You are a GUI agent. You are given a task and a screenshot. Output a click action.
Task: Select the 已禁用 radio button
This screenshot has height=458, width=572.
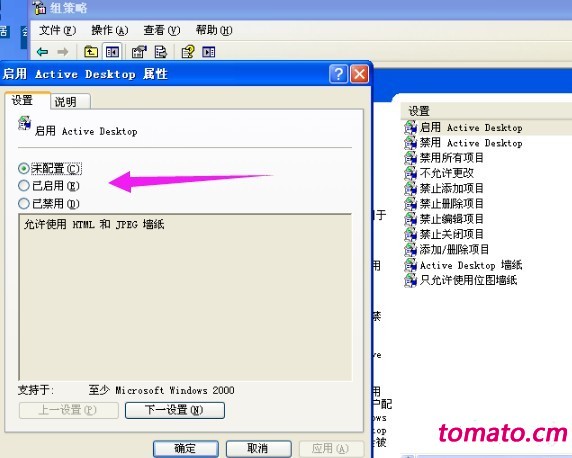[x=24, y=203]
